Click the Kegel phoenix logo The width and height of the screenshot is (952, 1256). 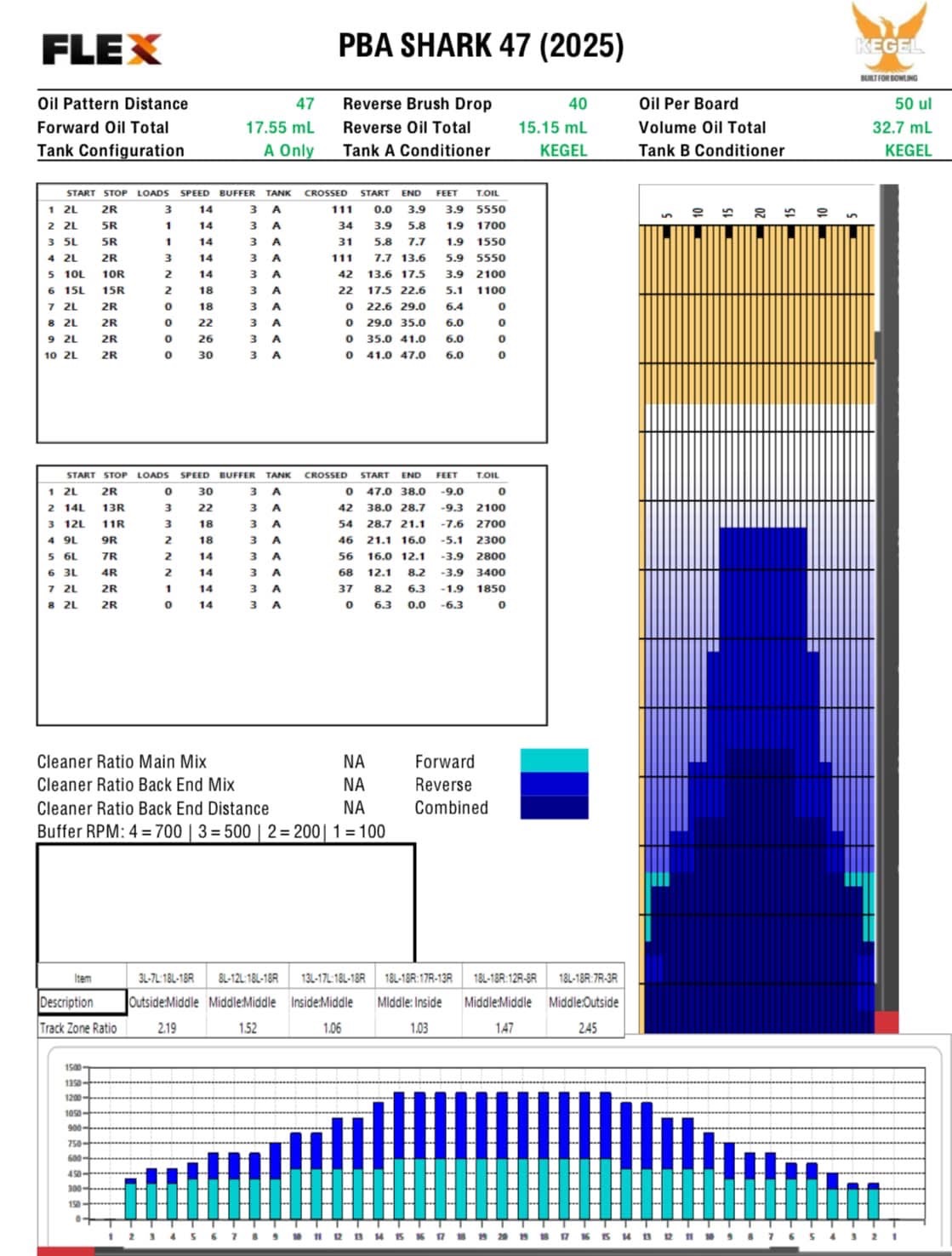(x=889, y=41)
